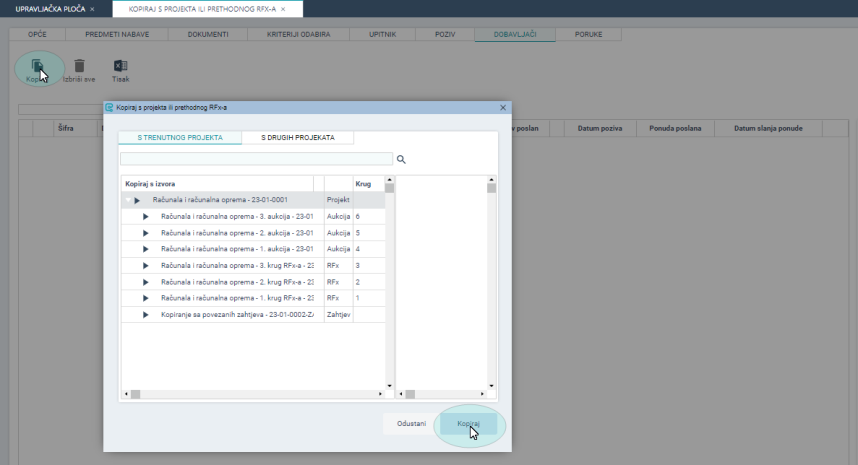Click the Izbriši sve trash icon
This screenshot has height=465, width=858.
[x=79, y=66]
